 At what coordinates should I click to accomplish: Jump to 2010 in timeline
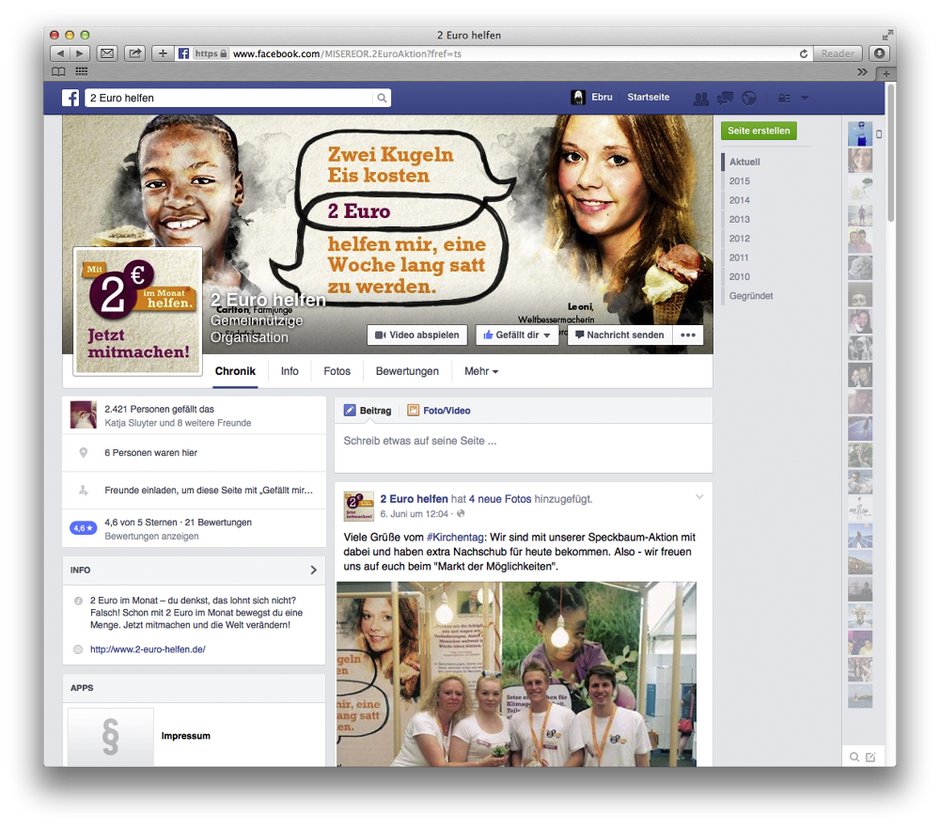[x=739, y=277]
